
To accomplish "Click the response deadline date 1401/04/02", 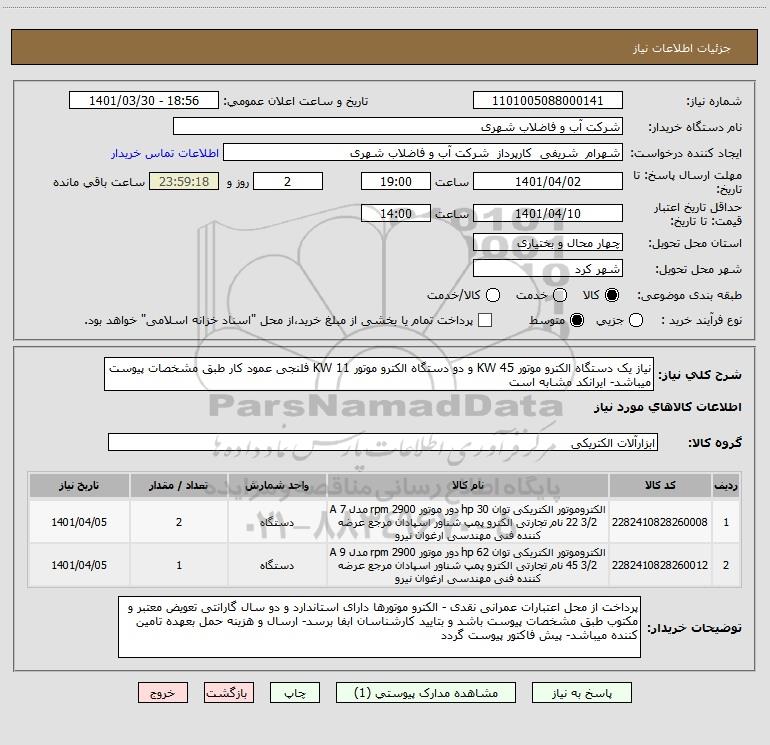I will pos(548,181).
